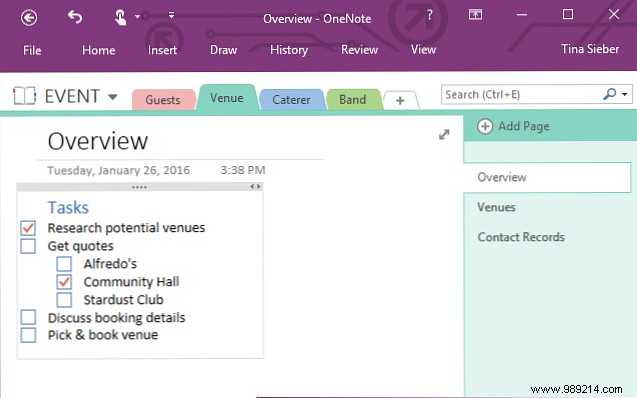Viewport: 637px width, 398px height.
Task: Open the File menu
Action: click(32, 50)
